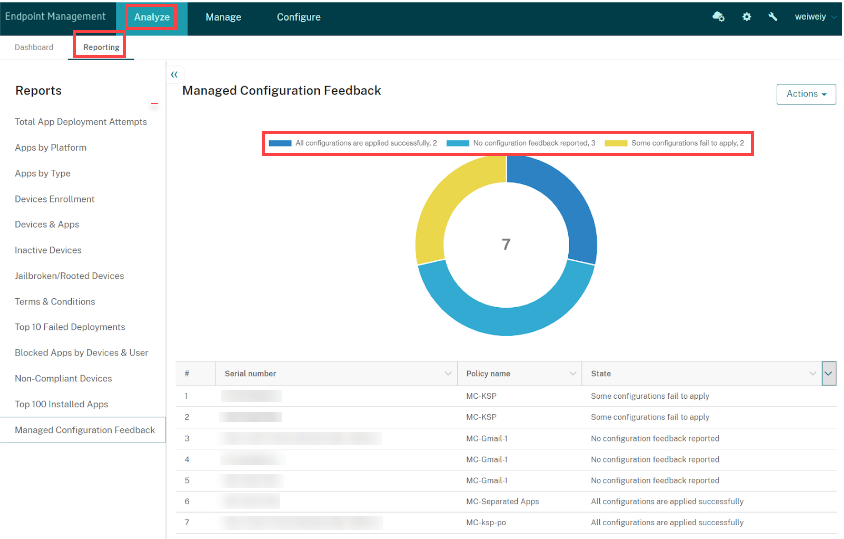Open Top 10 Failed Deployments report
The width and height of the screenshot is (844, 539).
[70, 327]
